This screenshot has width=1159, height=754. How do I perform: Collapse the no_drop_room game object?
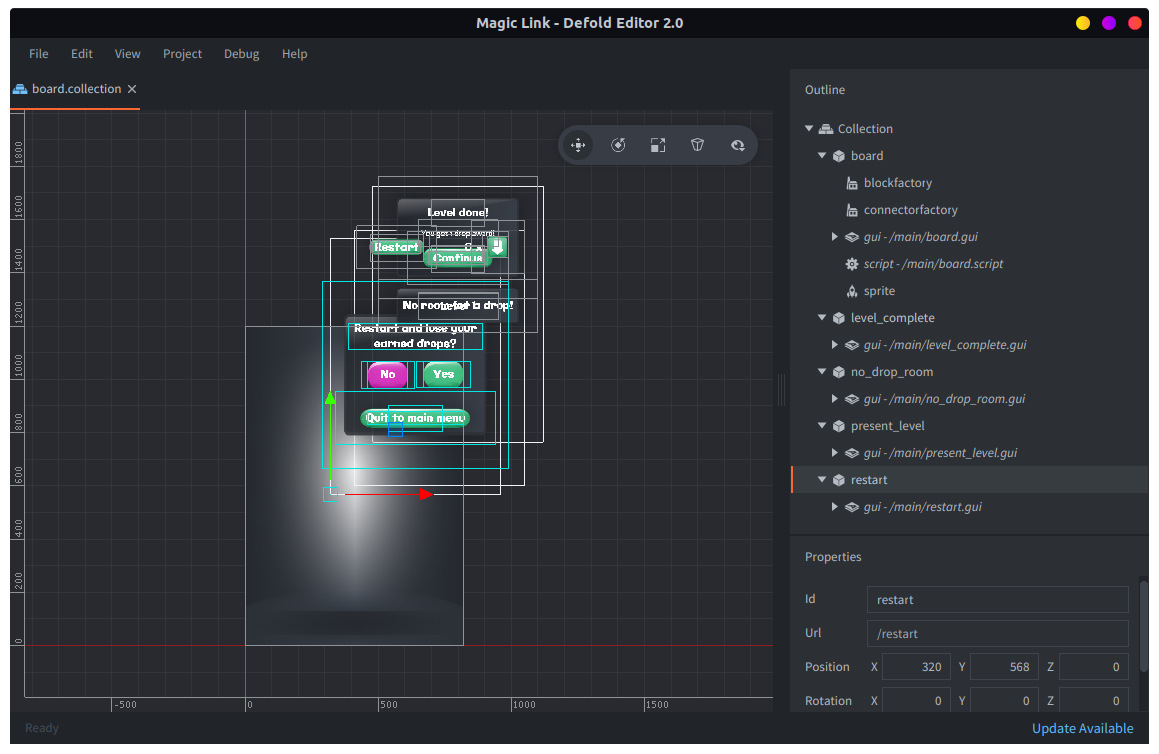coord(822,372)
